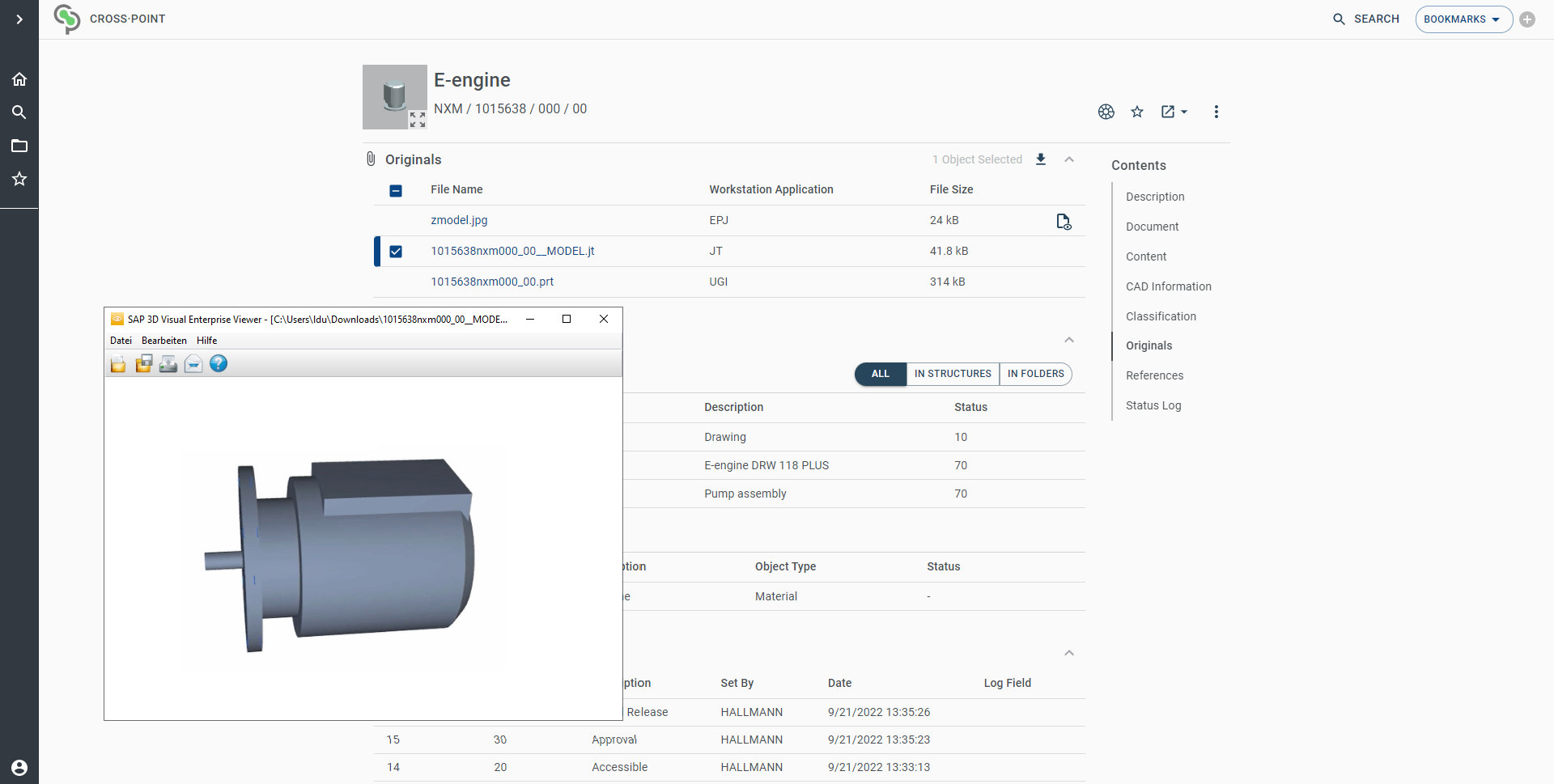Open E-engine DRW 118 PLUS link
Viewport: 1554px width, 784px height.
[x=766, y=465]
